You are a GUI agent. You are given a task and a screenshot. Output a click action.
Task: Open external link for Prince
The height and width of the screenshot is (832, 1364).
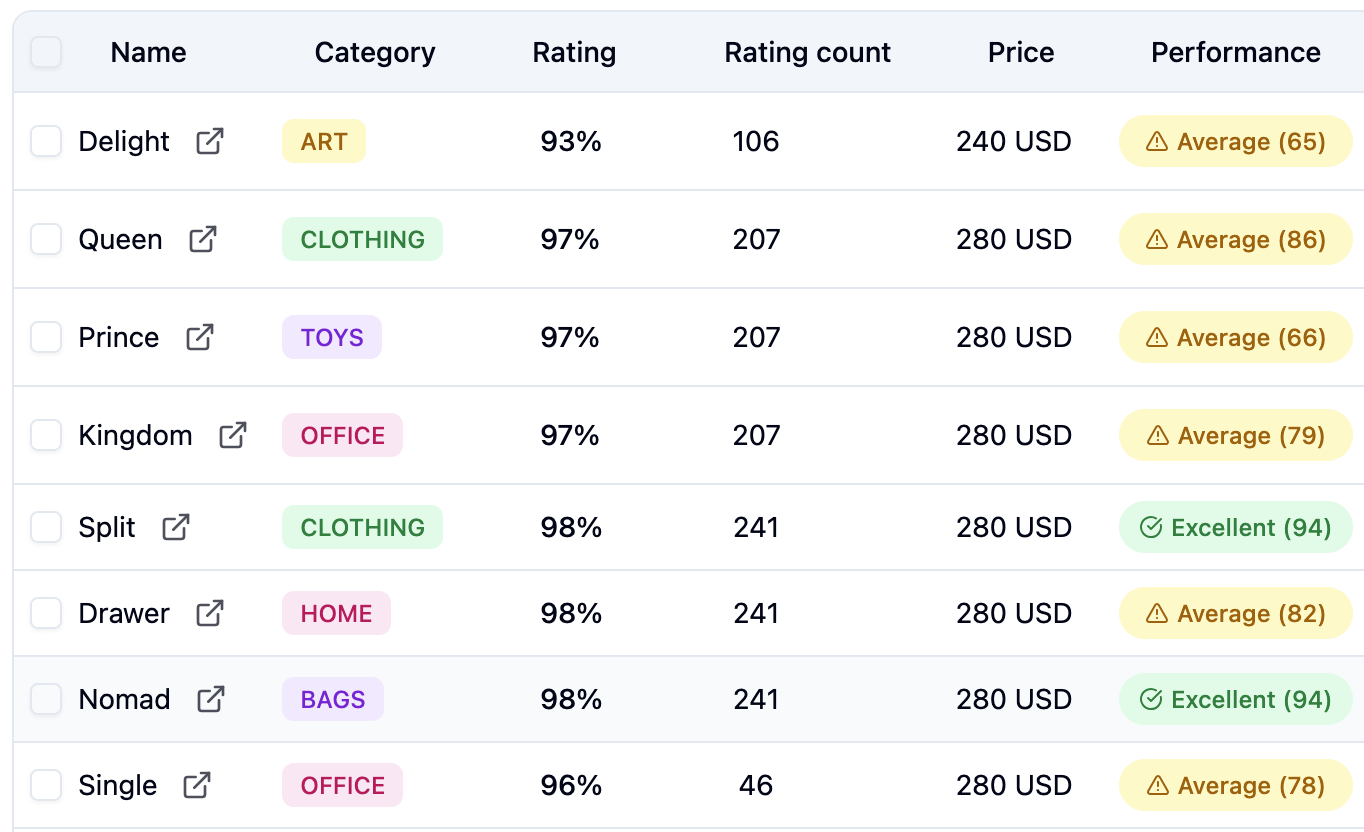[199, 337]
